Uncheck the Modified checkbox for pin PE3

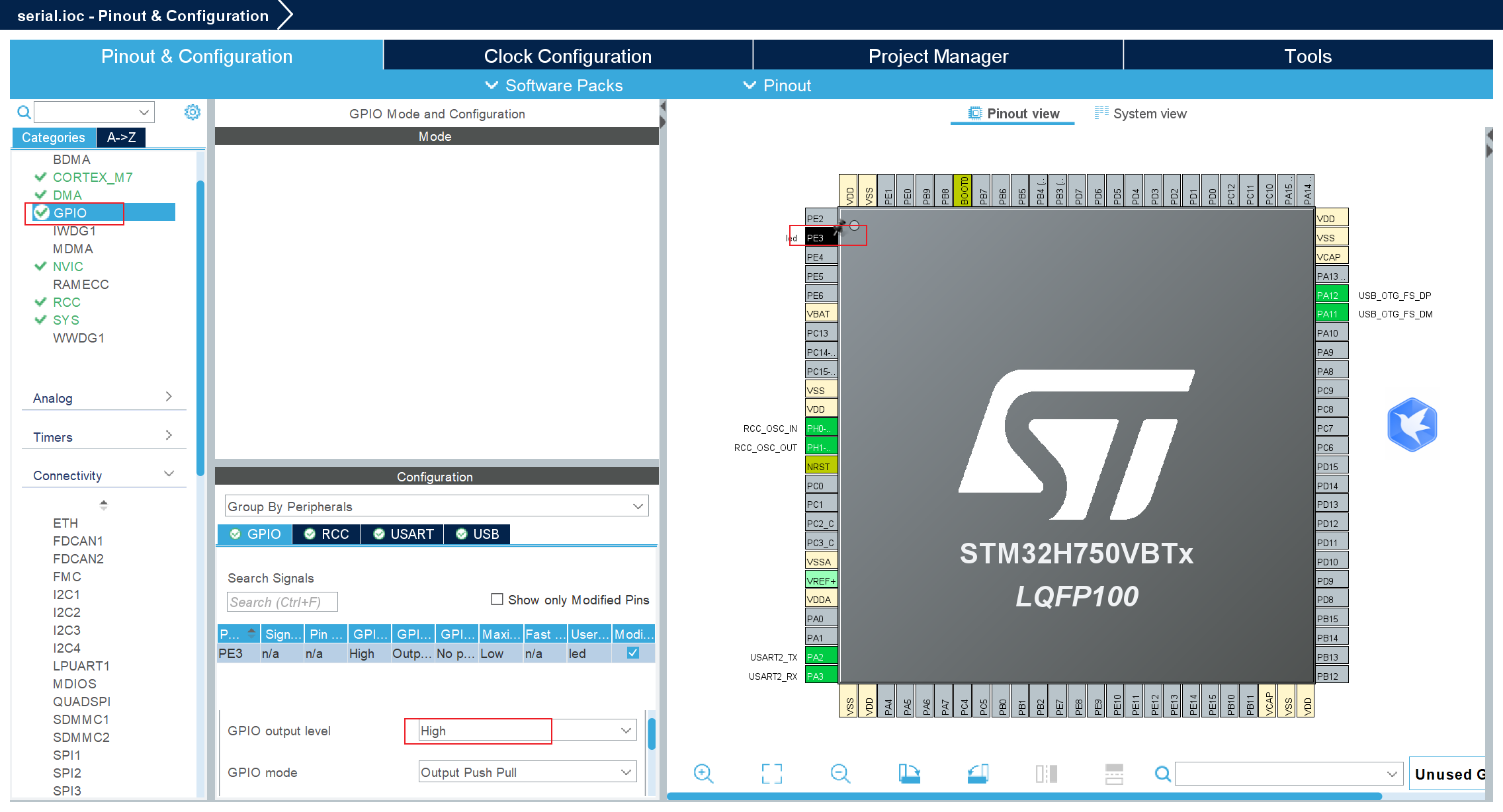(x=632, y=653)
